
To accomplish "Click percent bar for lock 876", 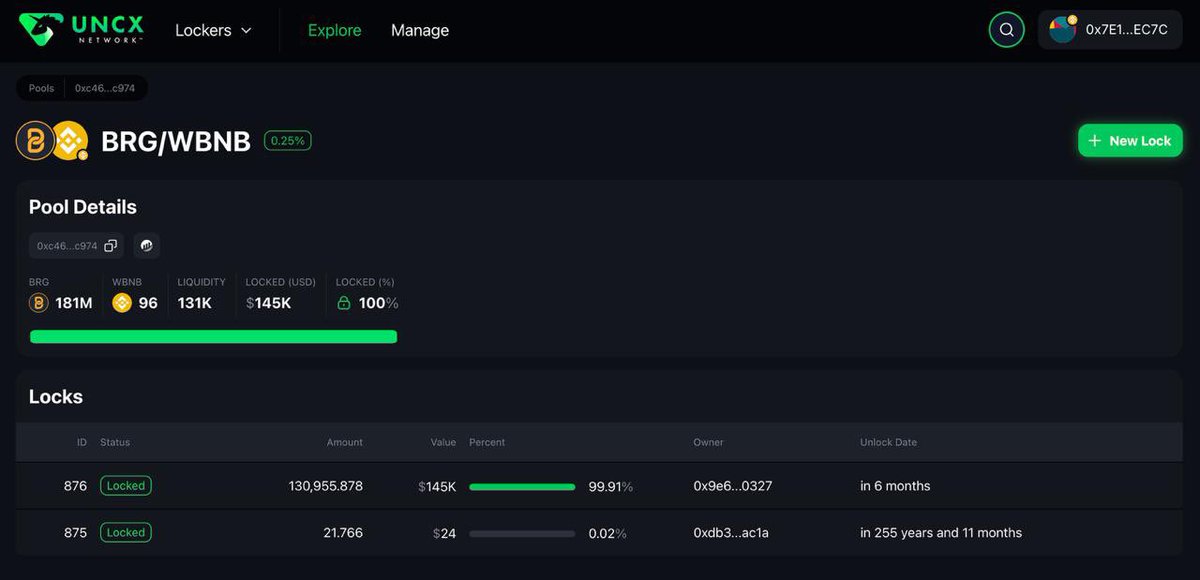I will (522, 486).
